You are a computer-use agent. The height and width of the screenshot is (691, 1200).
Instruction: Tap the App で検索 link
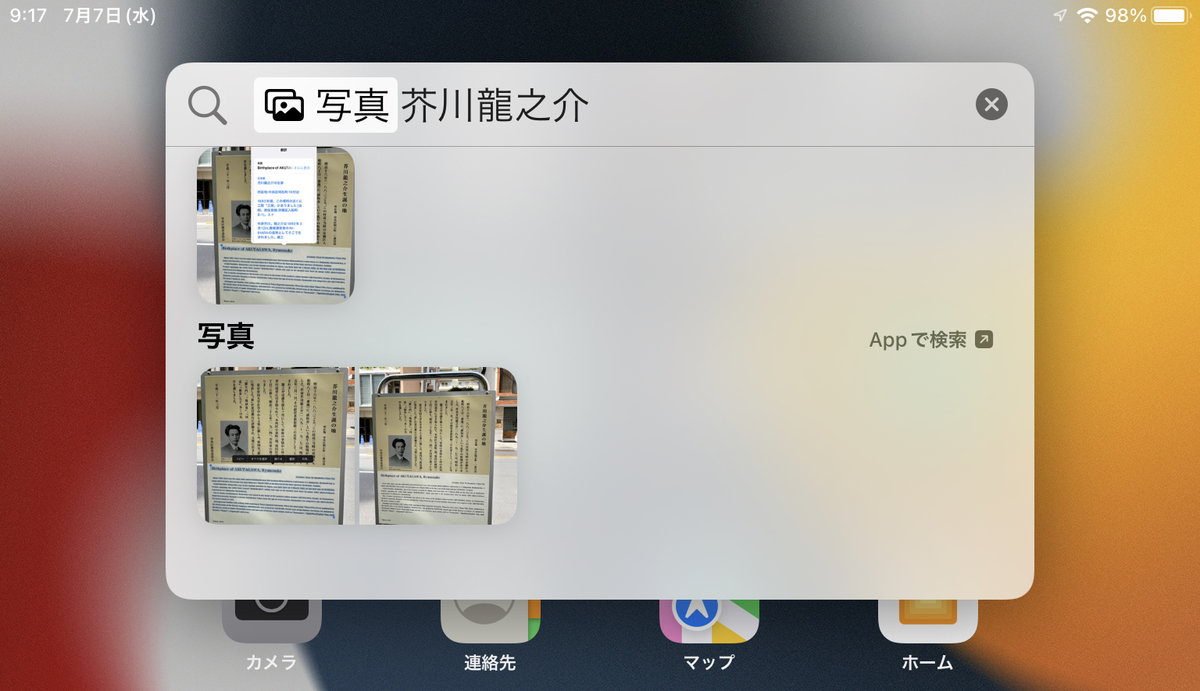coord(918,340)
